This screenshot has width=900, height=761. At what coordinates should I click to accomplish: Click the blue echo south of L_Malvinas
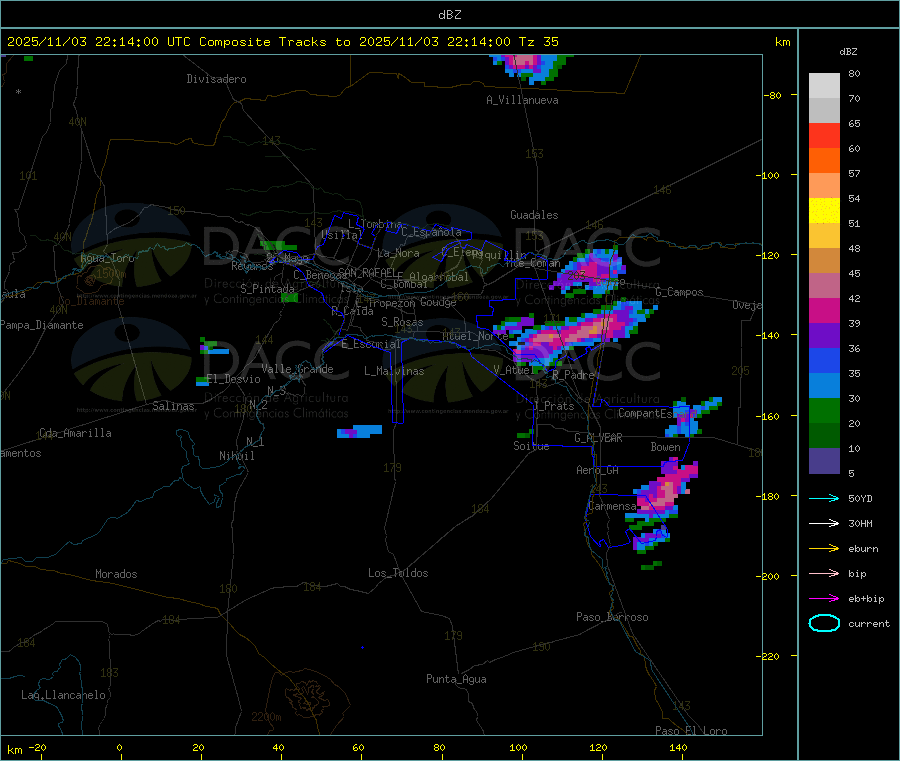point(359,431)
